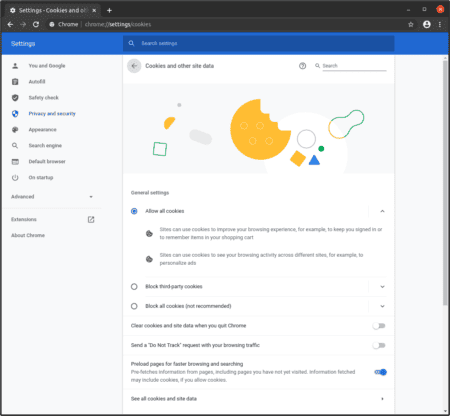Image resolution: width=450 pixels, height=416 pixels.
Task: Open Autofill settings
Action: (37, 82)
